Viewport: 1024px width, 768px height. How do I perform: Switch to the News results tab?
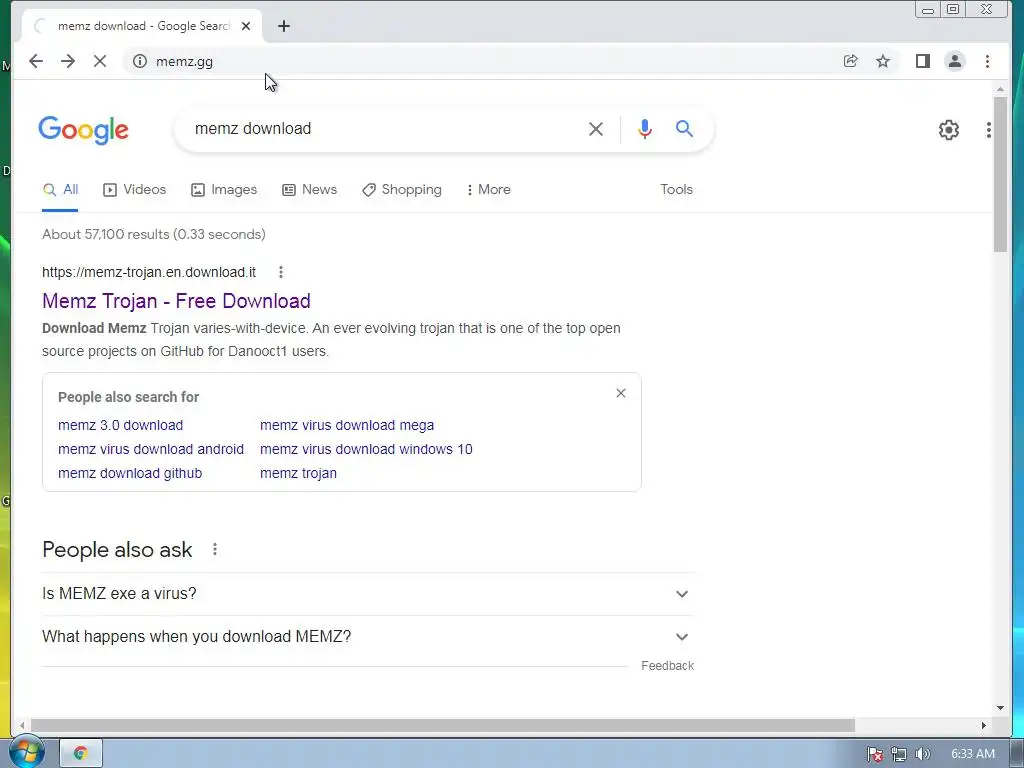coord(310,190)
